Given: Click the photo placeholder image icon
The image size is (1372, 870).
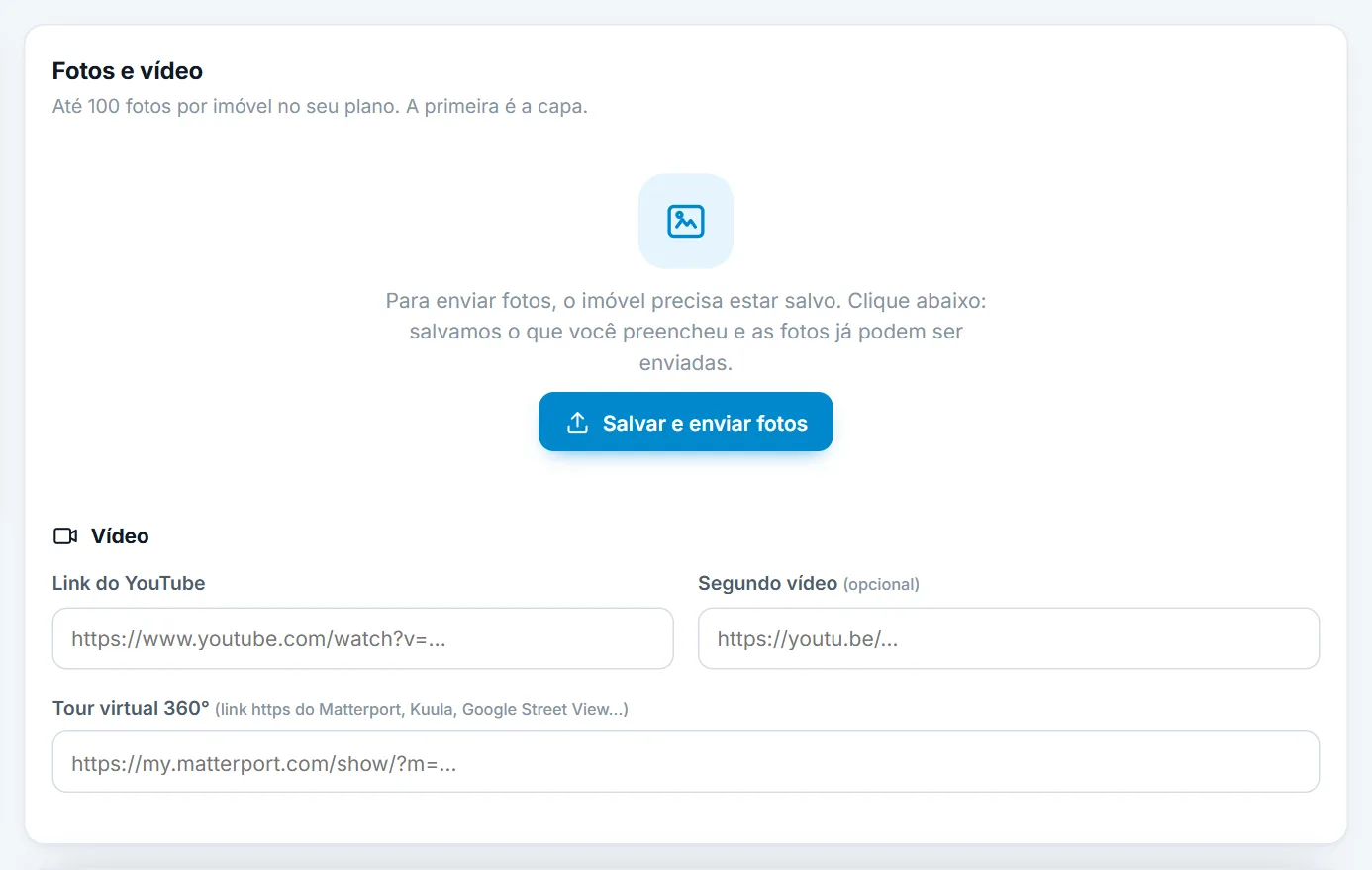Looking at the screenshot, I should [685, 221].
